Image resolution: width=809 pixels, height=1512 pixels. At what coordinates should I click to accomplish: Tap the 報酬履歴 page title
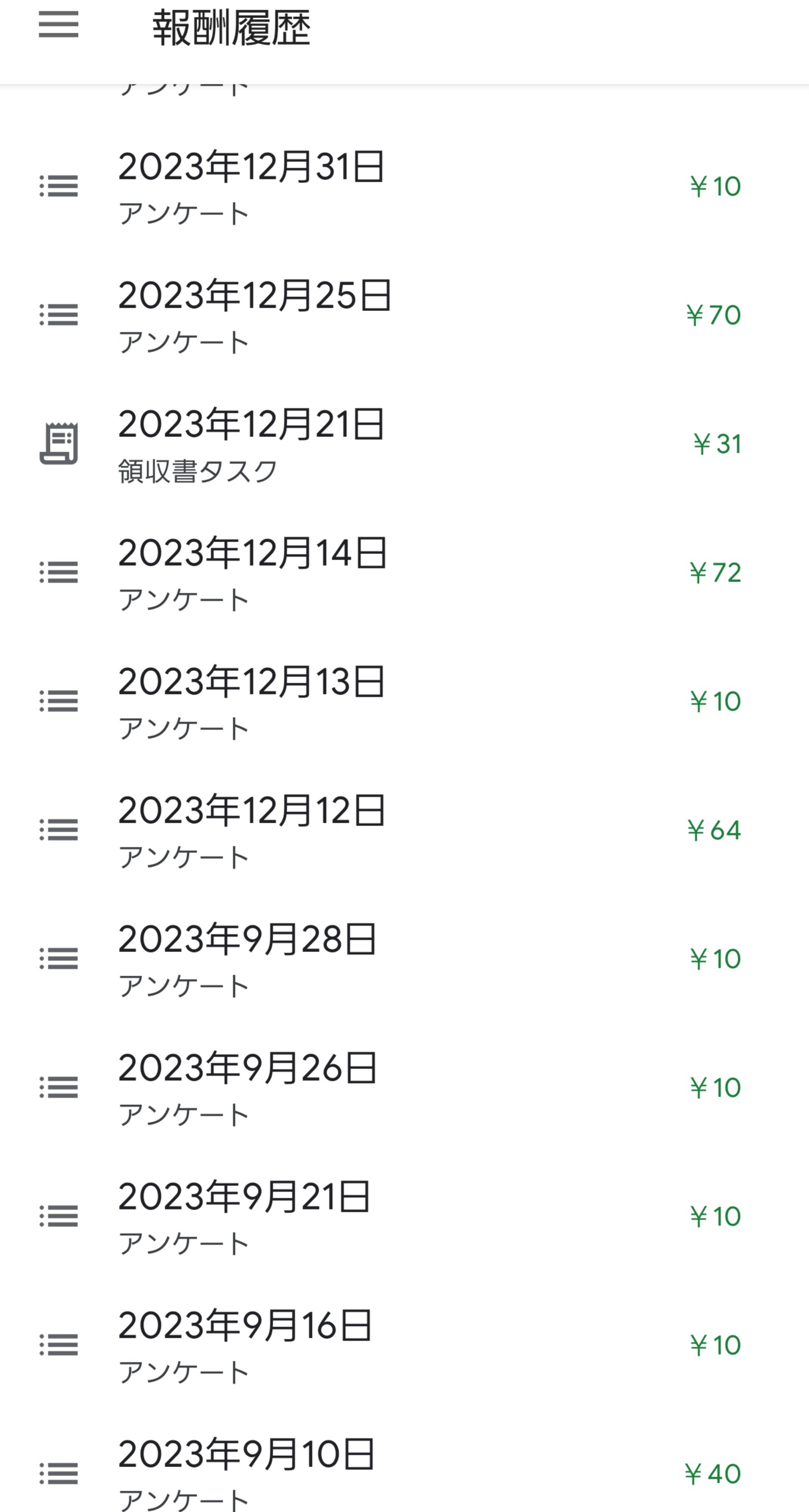[x=231, y=28]
